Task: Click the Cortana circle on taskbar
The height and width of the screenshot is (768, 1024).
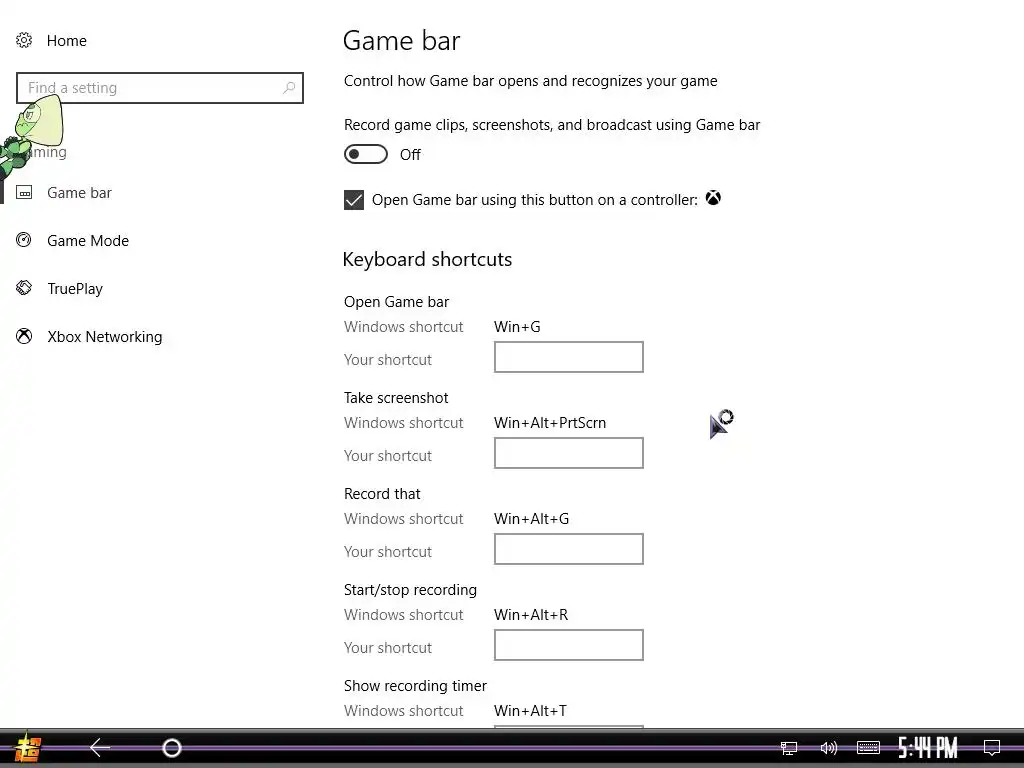Action: pyautogui.click(x=172, y=748)
